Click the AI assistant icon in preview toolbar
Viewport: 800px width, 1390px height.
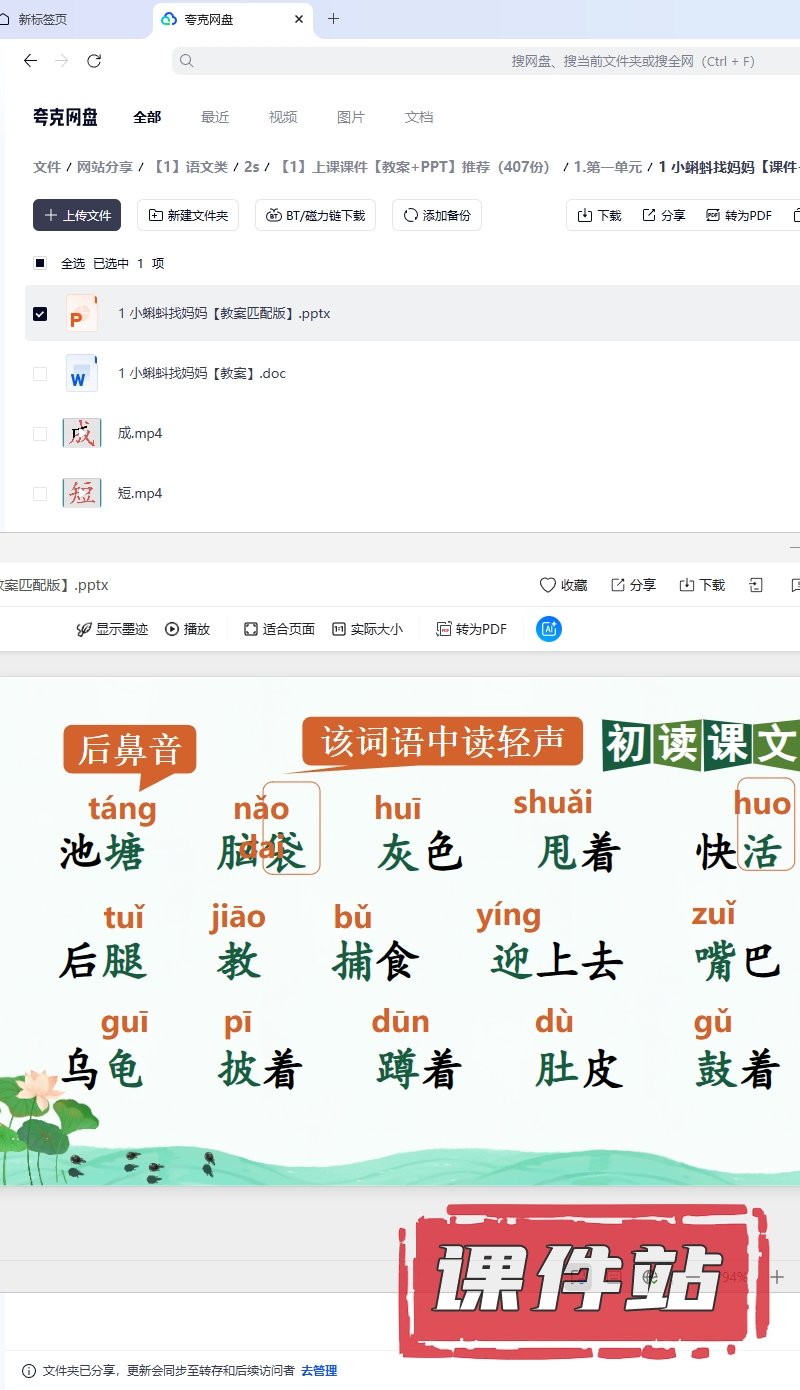point(549,629)
